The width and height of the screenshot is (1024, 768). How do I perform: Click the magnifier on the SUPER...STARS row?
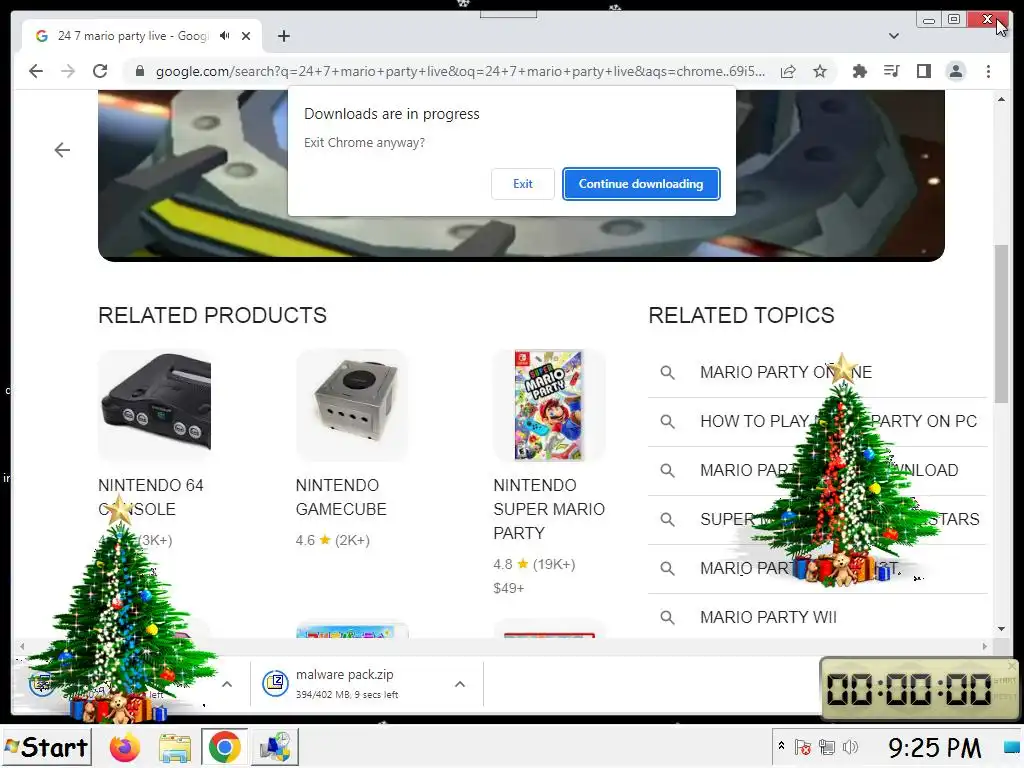pos(667,519)
